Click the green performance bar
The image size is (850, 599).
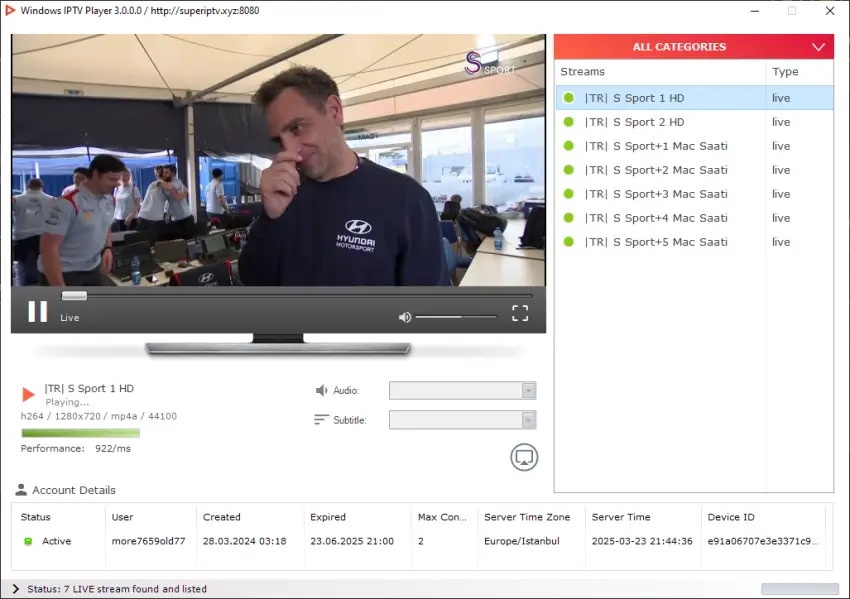click(x=80, y=433)
